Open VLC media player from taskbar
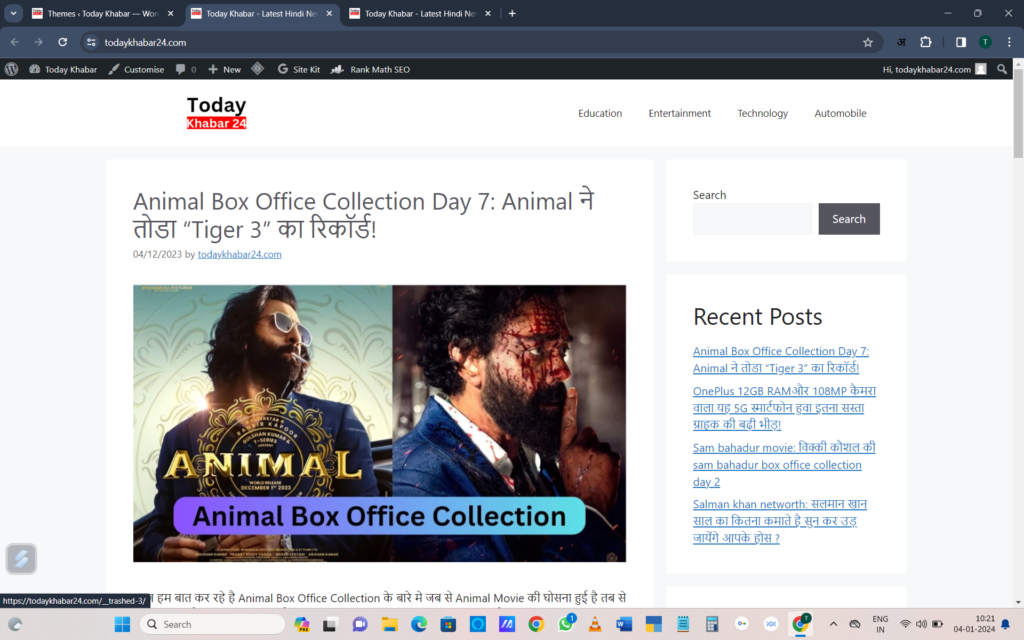This screenshot has width=1024, height=640. click(594, 624)
